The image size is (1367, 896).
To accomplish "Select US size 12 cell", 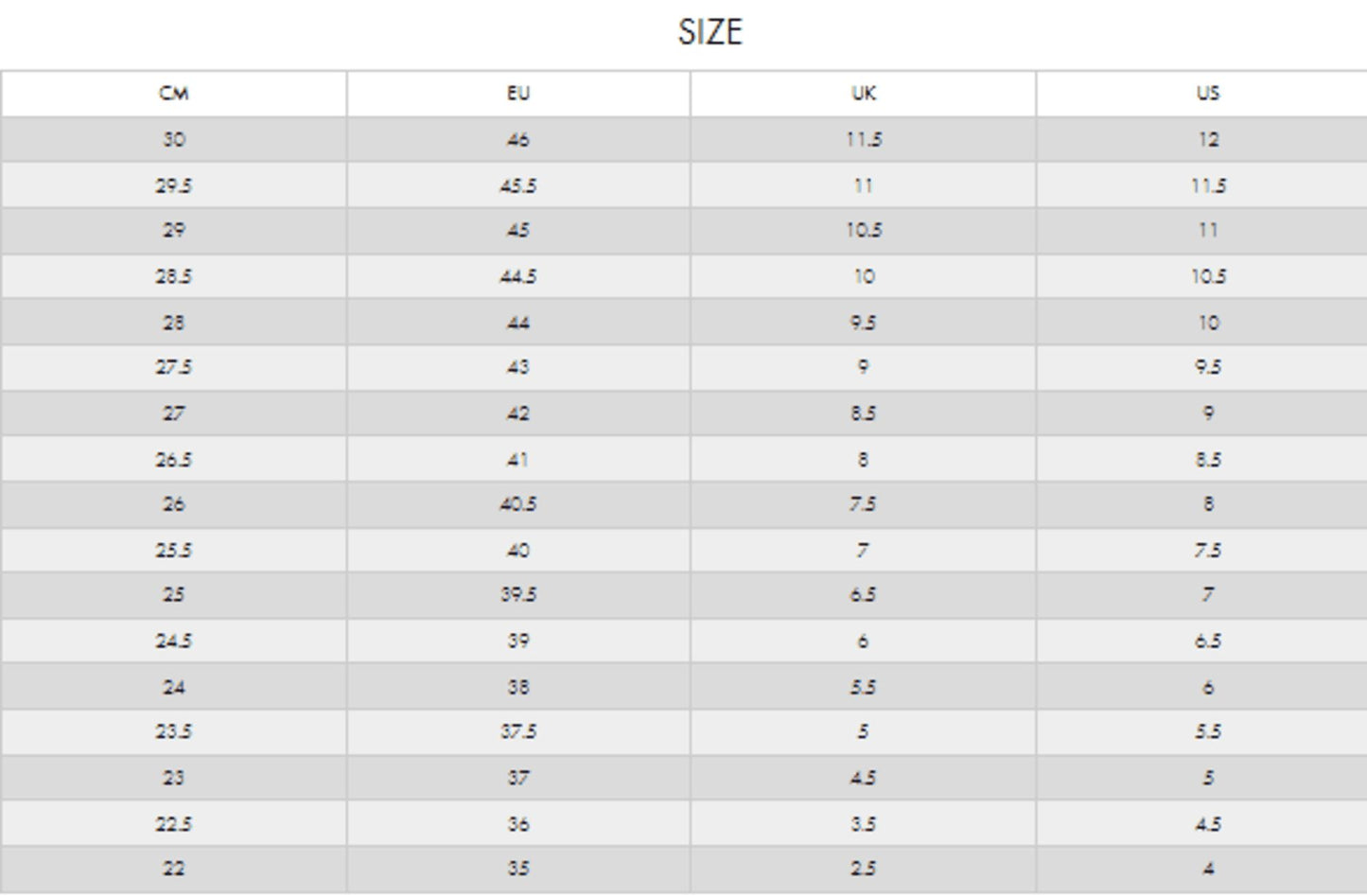I will [x=1207, y=140].
